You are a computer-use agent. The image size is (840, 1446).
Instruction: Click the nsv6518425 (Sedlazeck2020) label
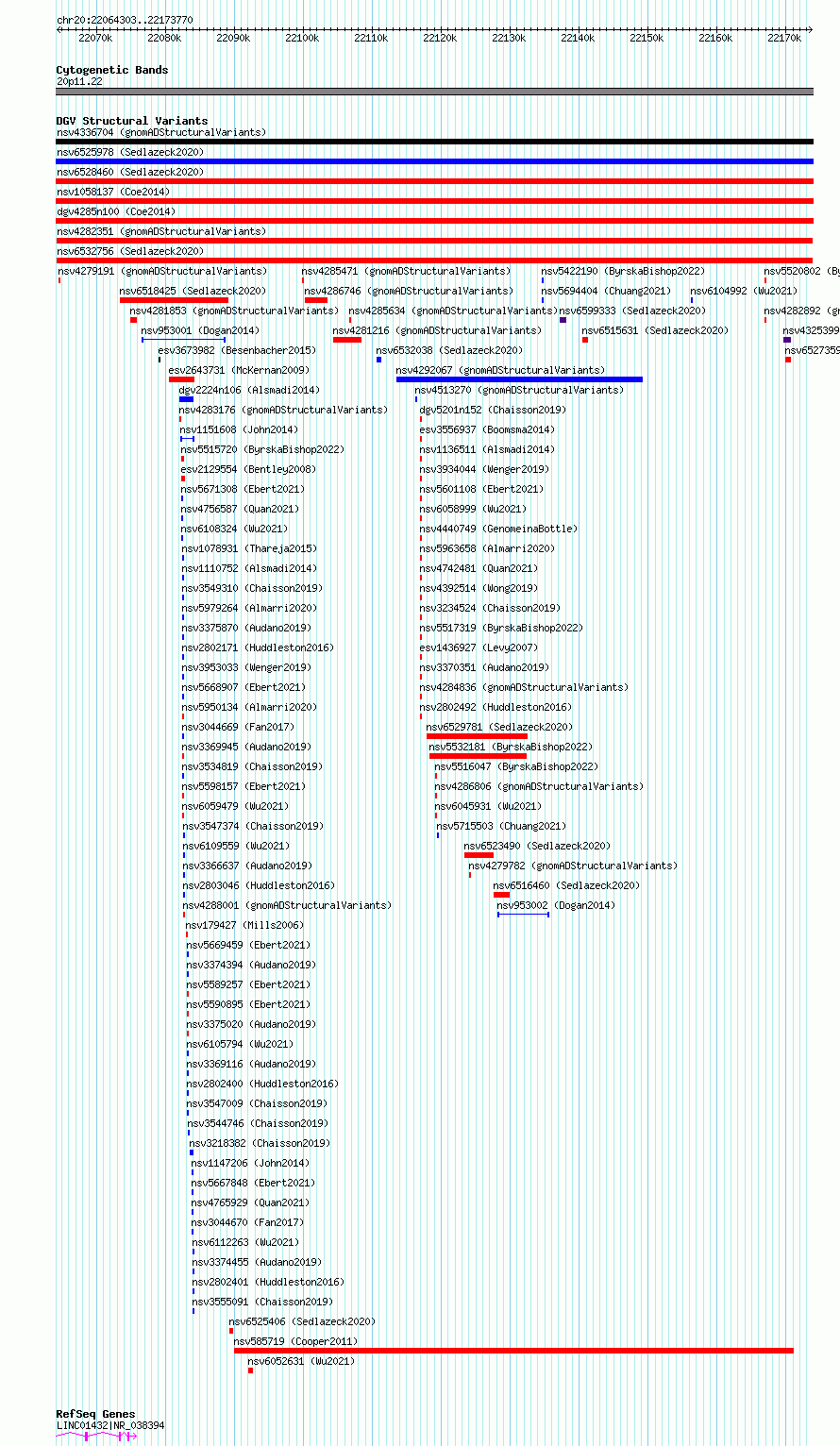point(193,291)
